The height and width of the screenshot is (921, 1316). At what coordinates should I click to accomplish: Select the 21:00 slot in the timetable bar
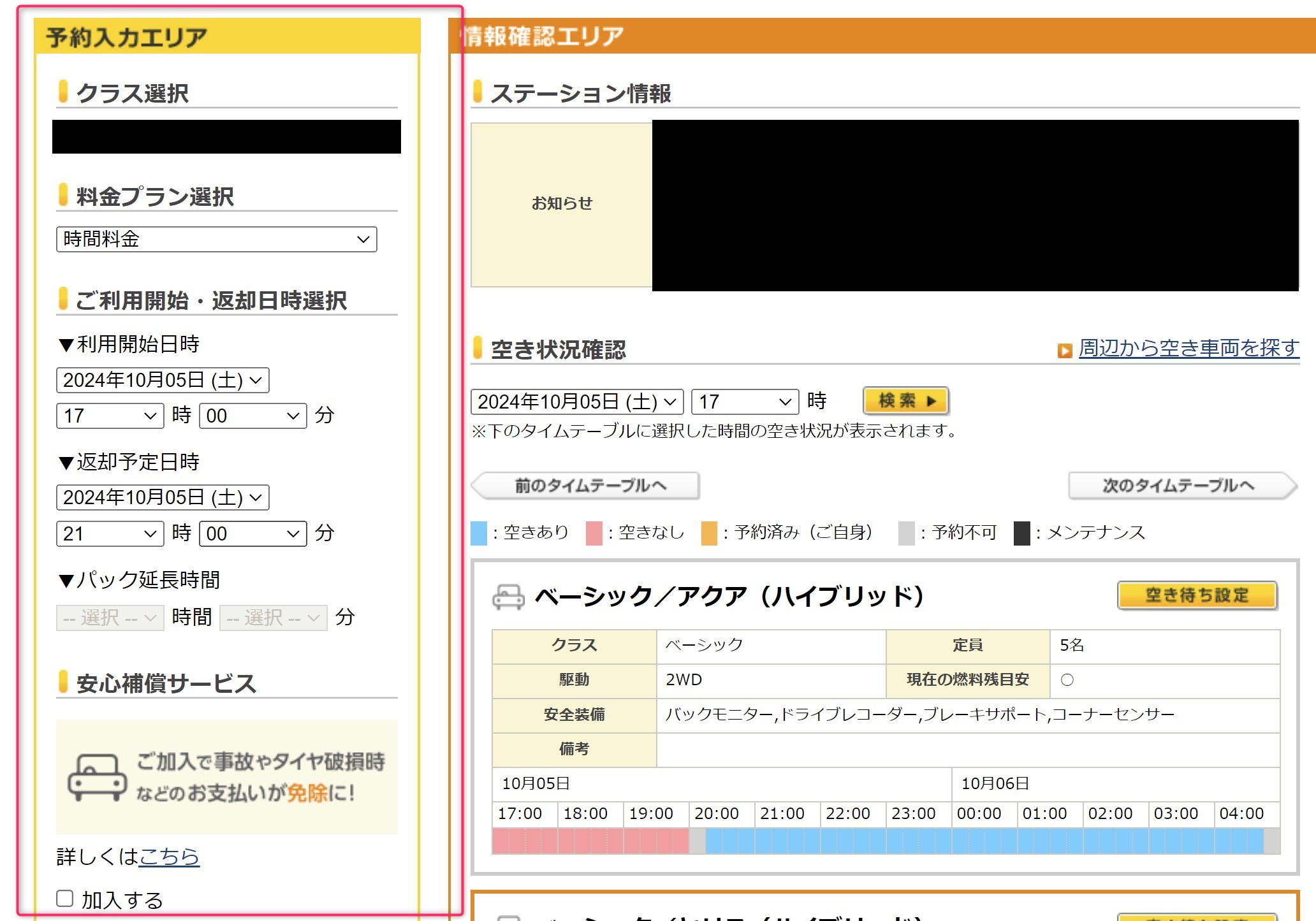pos(787,841)
